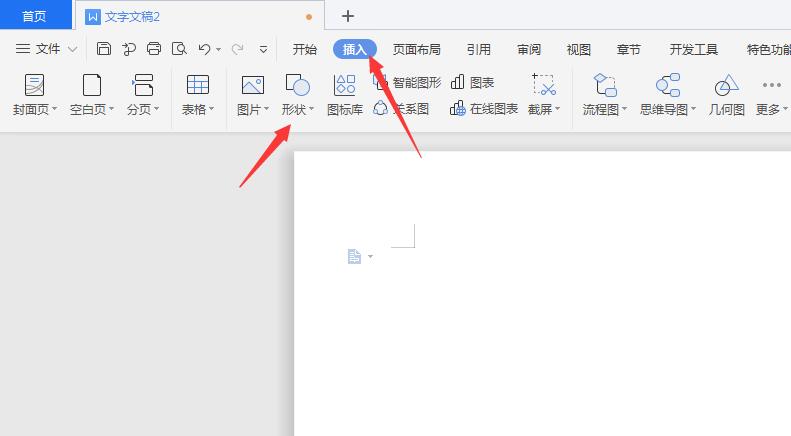Click the Print icon in quick toolbar
Screen dimensions: 791x436
[154, 48]
